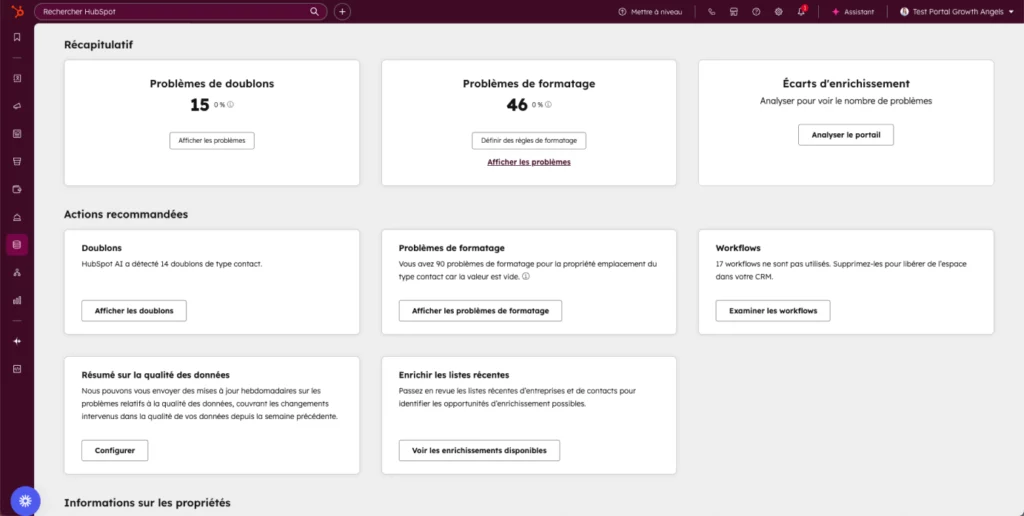Click info icon beside formatage 0 %
This screenshot has width=1024, height=516.
tap(548, 105)
